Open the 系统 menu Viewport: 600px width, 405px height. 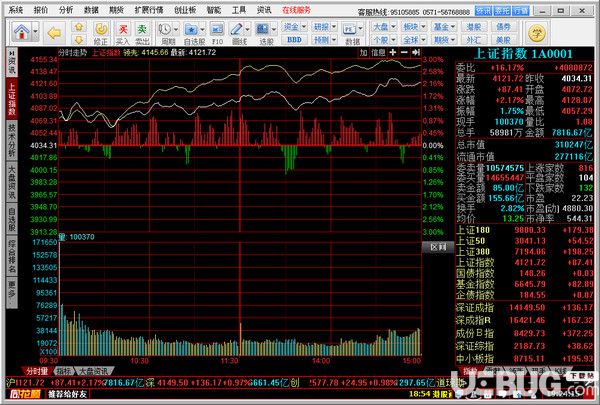[x=16, y=10]
